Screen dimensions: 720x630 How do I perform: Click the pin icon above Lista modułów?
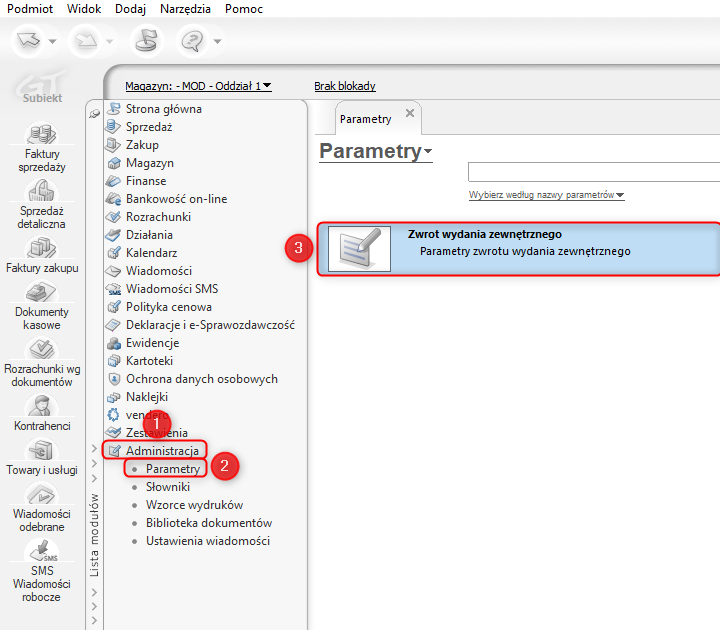95,113
